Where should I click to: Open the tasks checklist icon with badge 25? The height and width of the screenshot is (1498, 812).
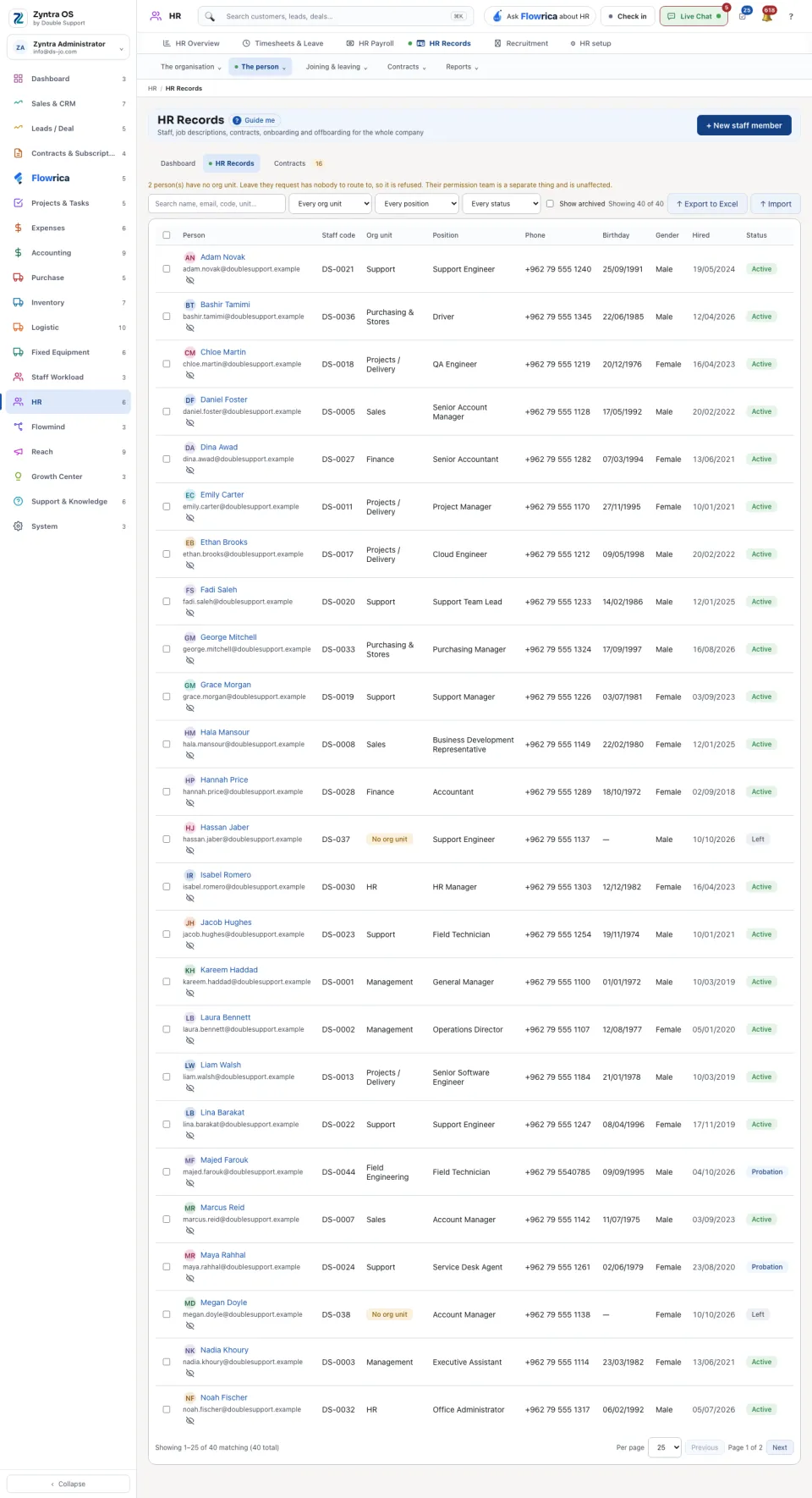[743, 16]
